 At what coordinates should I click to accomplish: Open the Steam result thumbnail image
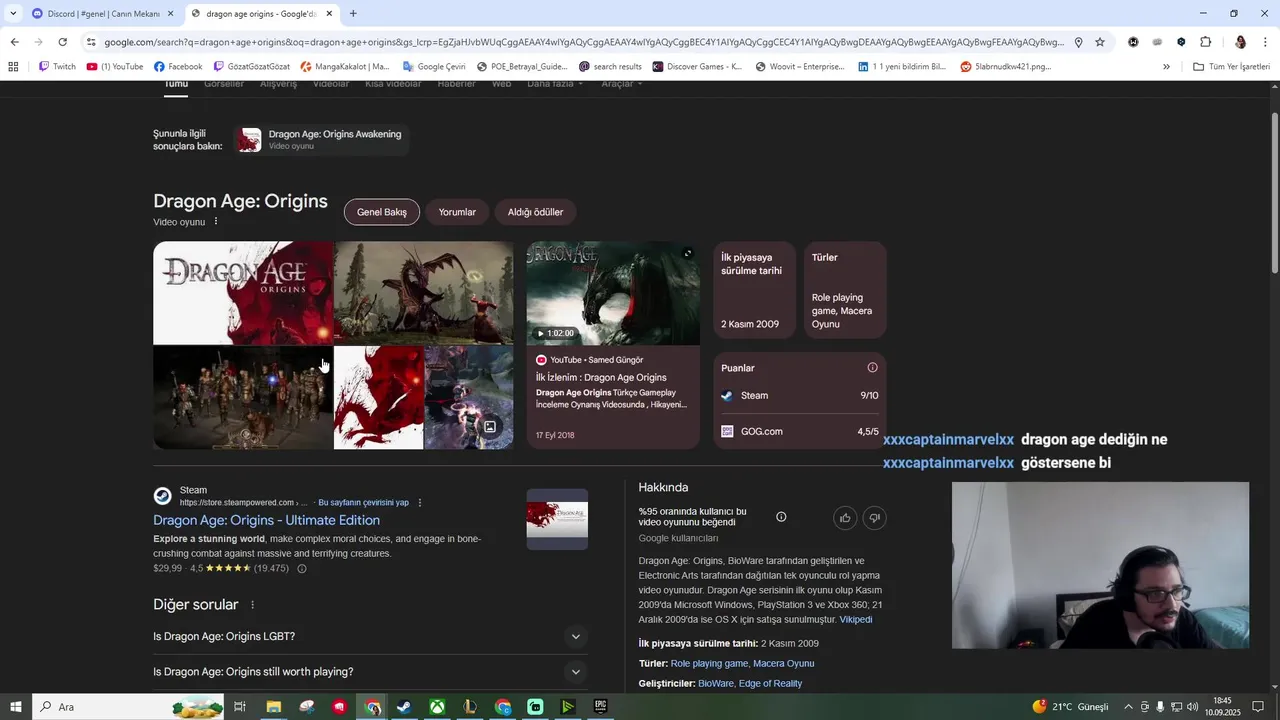point(557,519)
